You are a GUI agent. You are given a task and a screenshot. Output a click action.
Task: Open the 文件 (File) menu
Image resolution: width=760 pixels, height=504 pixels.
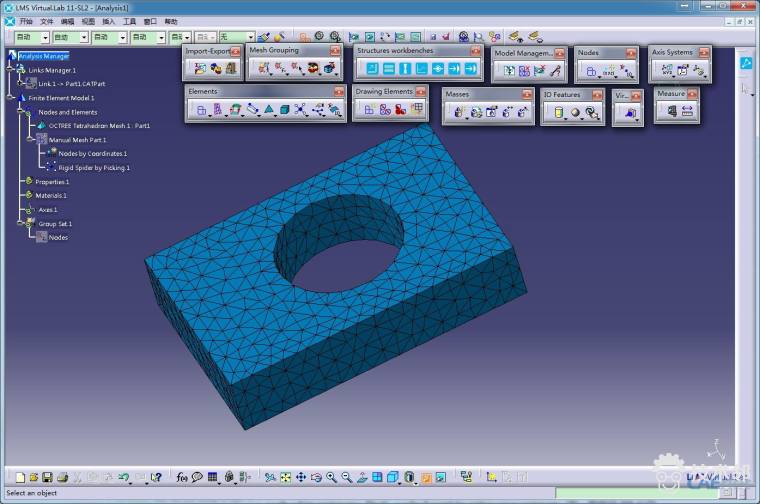coord(47,21)
